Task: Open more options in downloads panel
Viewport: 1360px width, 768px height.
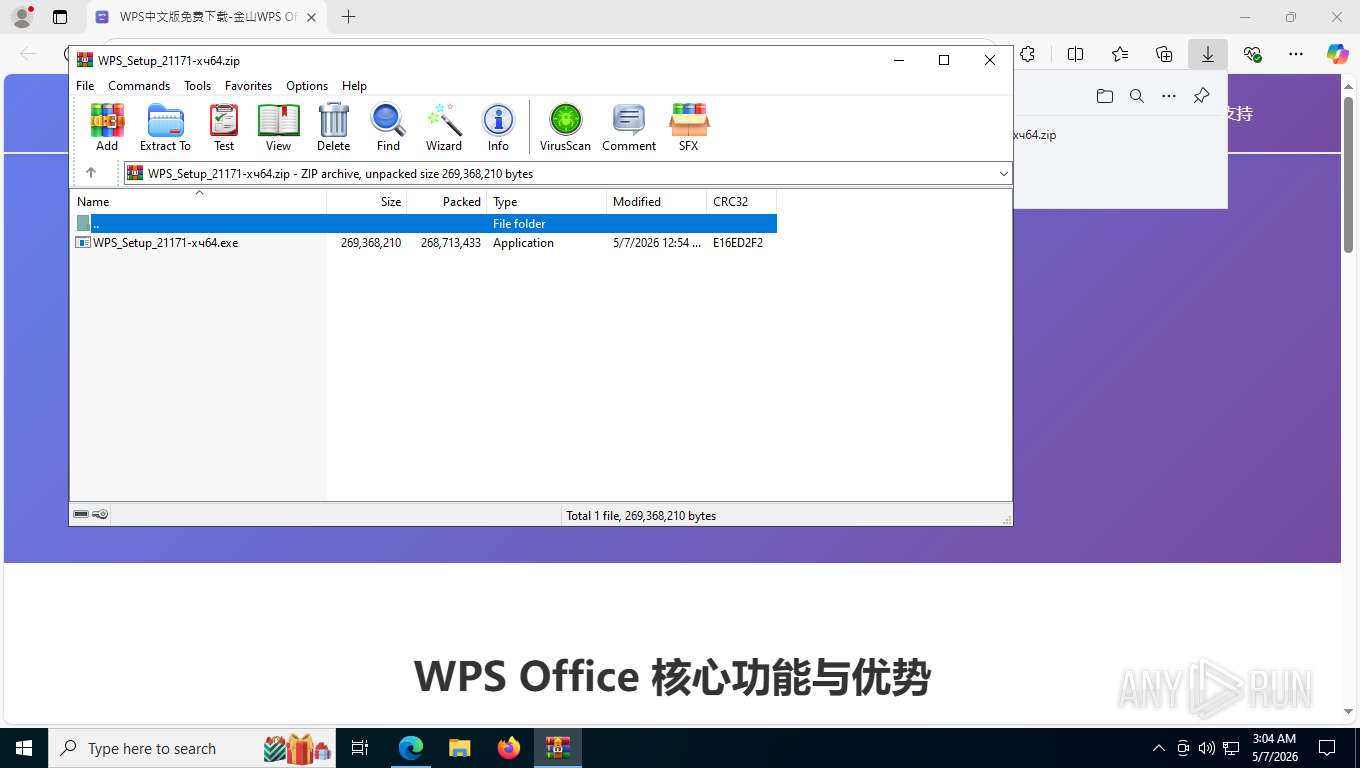Action: click(x=1169, y=96)
